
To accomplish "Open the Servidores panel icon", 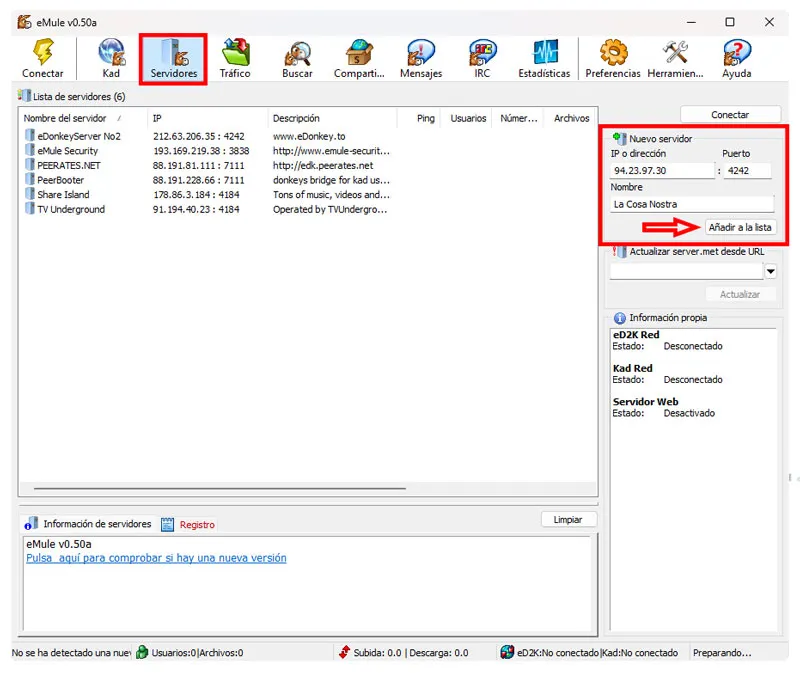I will pyautogui.click(x=172, y=57).
